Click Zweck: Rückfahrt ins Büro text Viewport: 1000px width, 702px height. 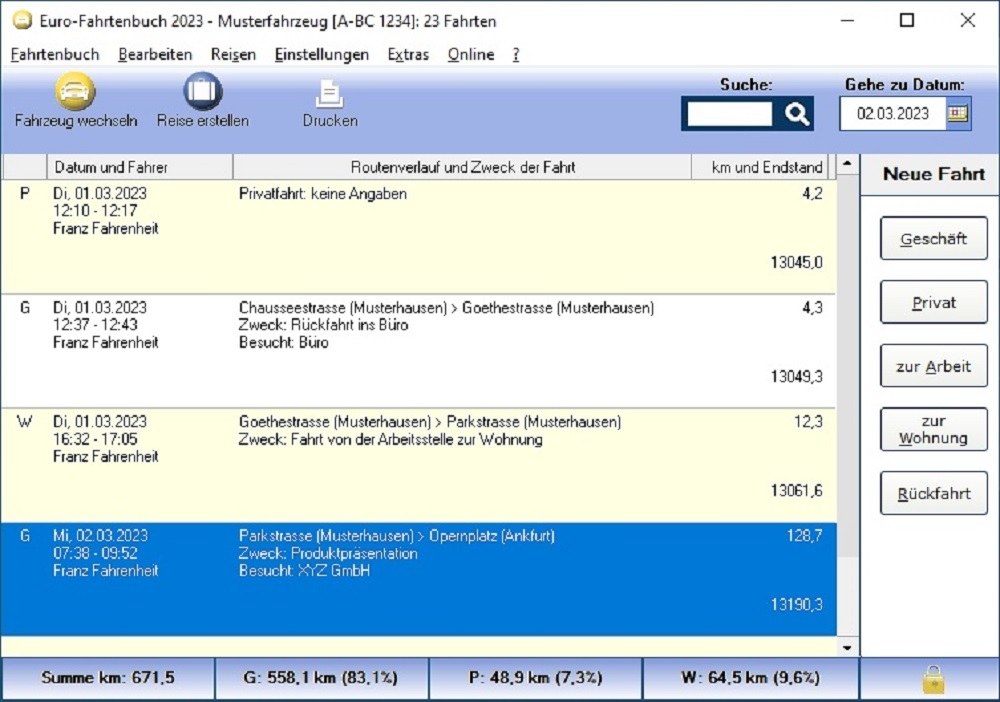tap(323, 325)
